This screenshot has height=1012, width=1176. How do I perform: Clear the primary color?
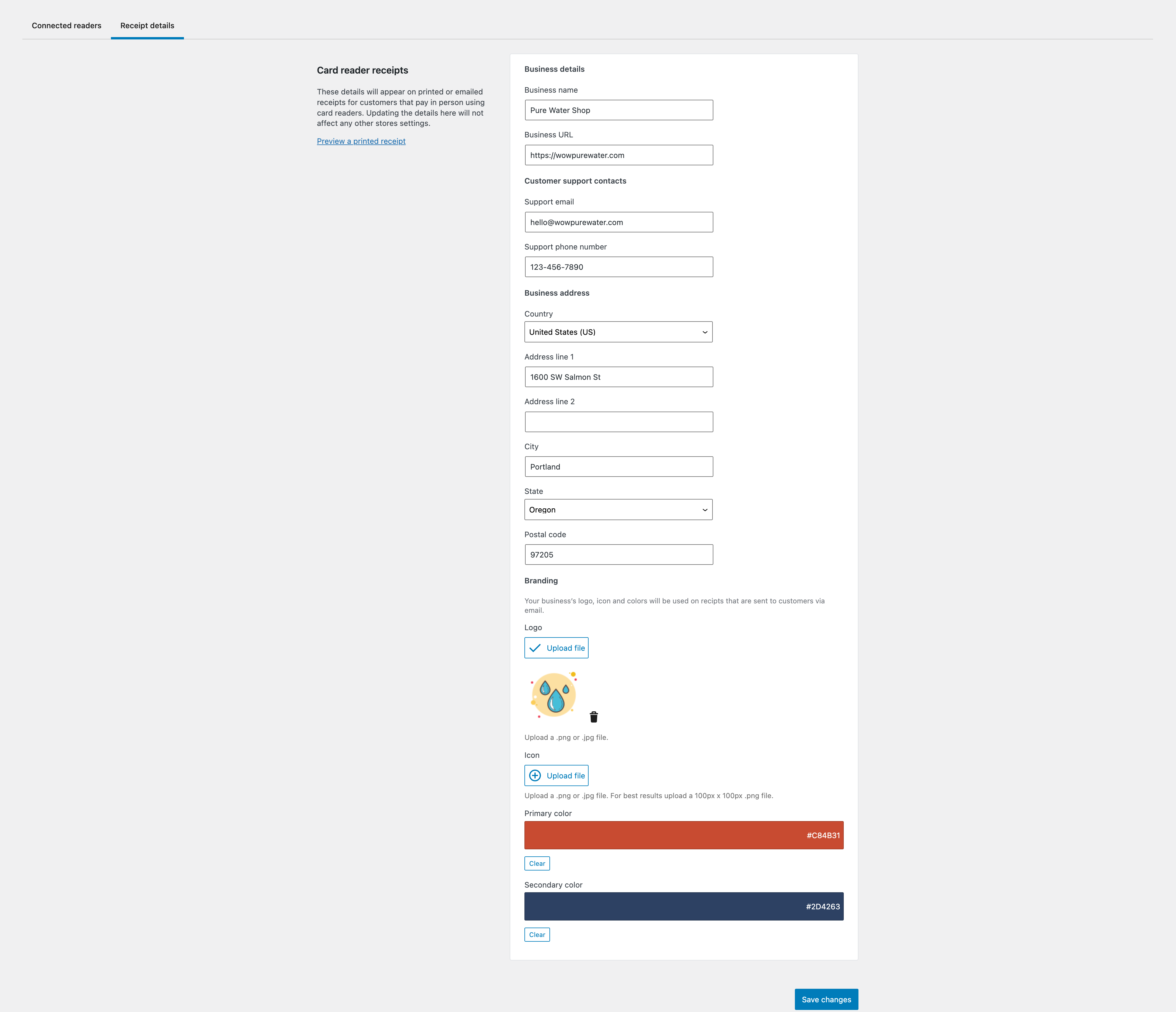537,863
